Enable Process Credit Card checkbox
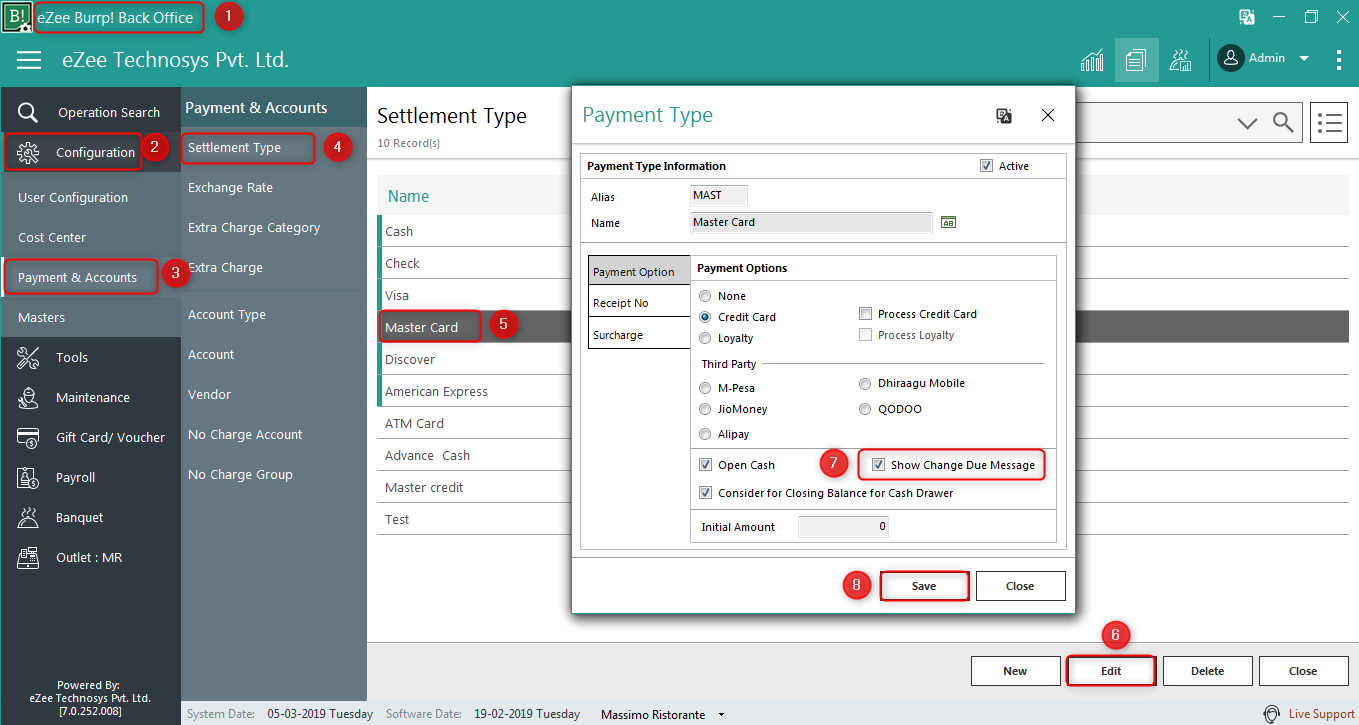The image size is (1359, 725). coord(866,314)
